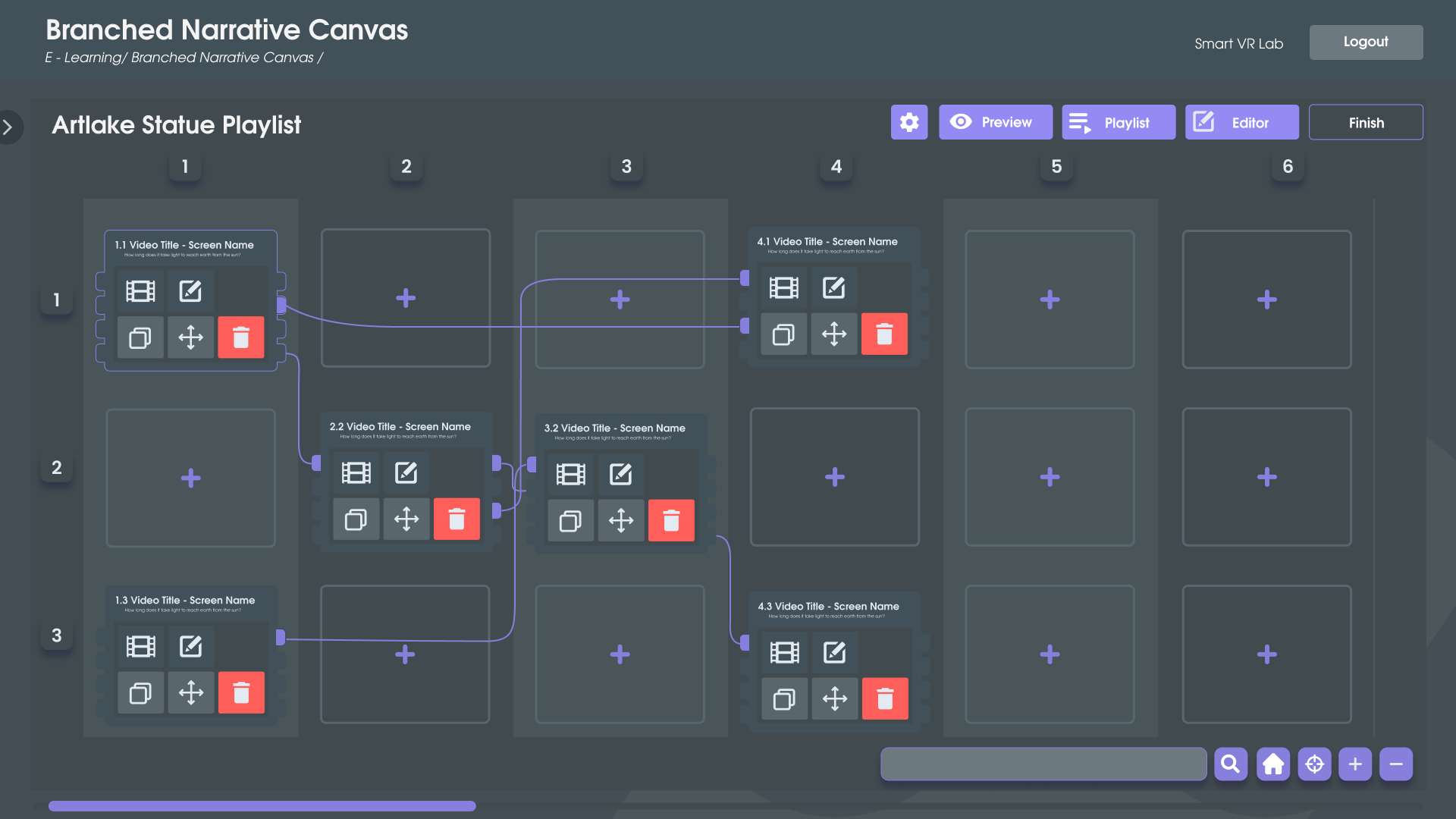The width and height of the screenshot is (1456, 819).
Task: Delete the 1.1 Video Title node
Action: 240,337
